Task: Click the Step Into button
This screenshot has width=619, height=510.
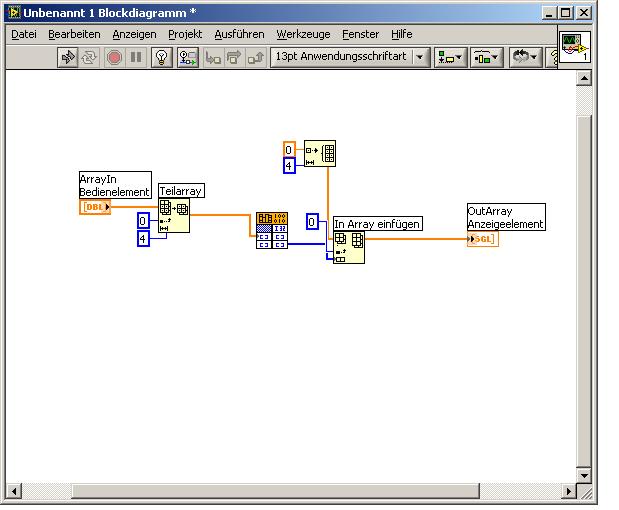Action: tap(213, 58)
